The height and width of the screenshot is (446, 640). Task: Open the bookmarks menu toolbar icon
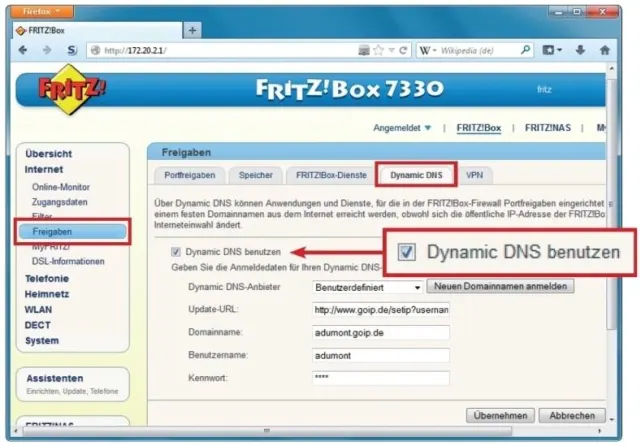tap(552, 50)
